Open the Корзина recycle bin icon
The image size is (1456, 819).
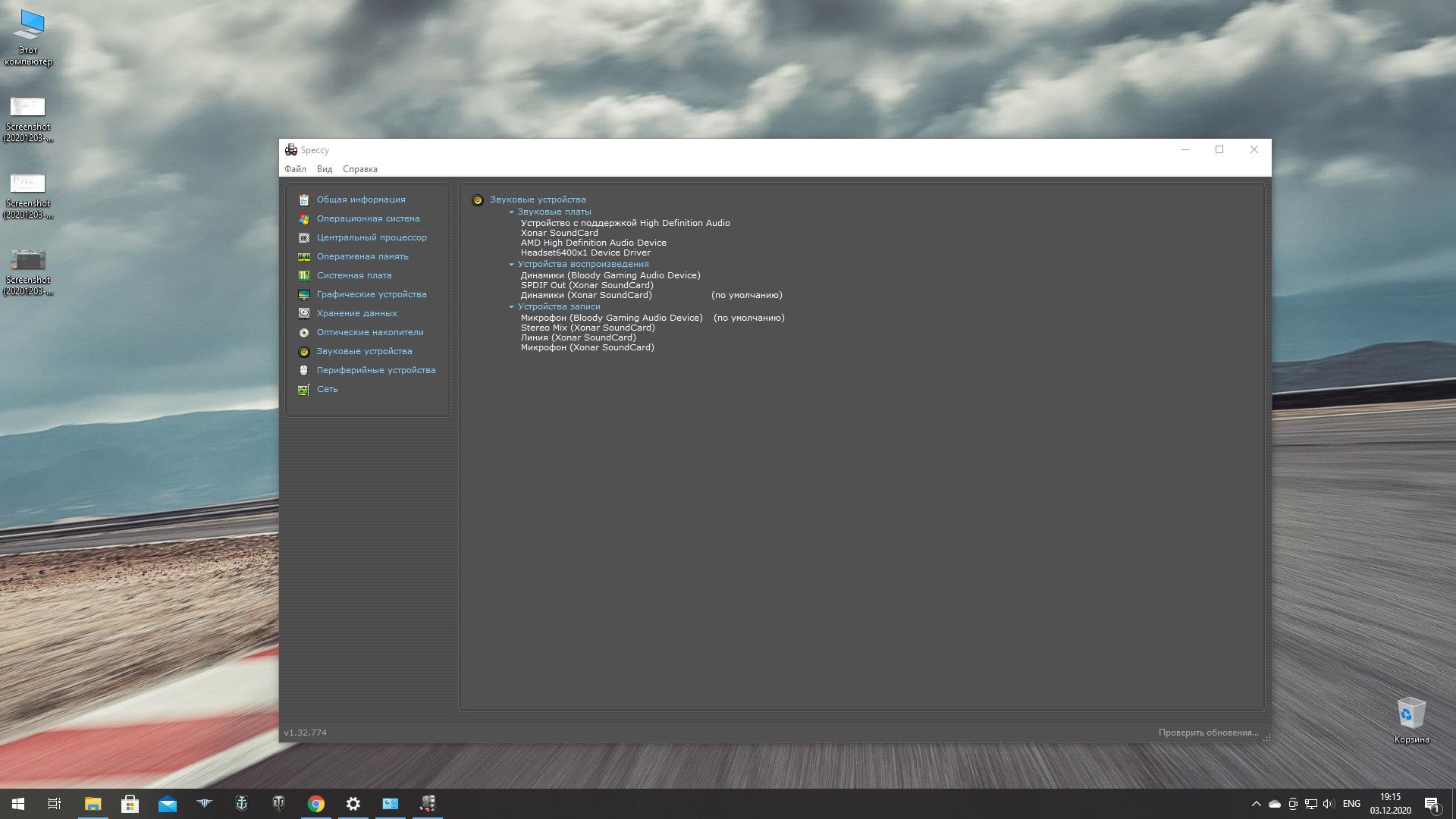click(1411, 720)
